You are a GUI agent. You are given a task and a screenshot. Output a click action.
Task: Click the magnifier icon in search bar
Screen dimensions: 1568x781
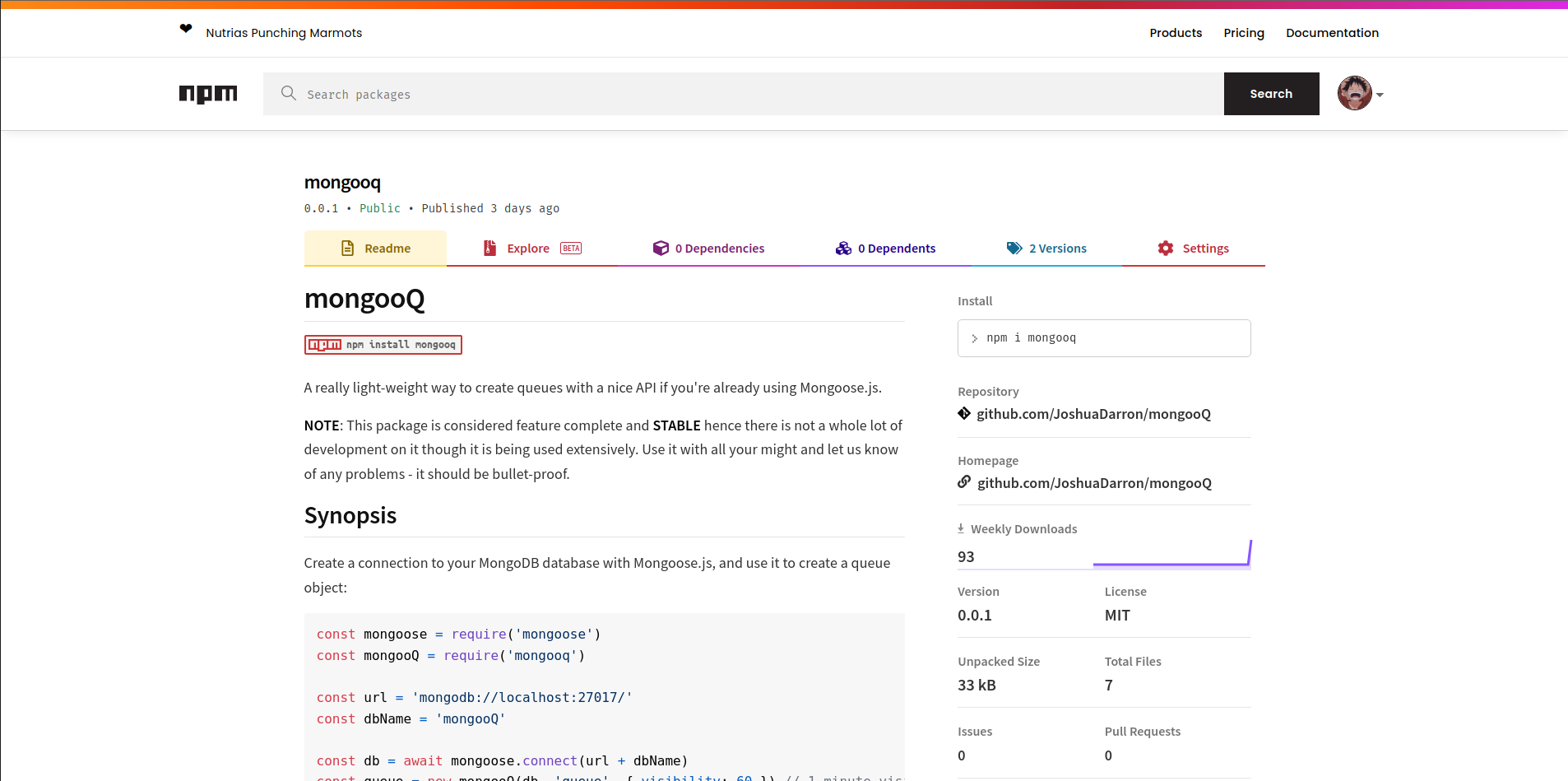(288, 93)
